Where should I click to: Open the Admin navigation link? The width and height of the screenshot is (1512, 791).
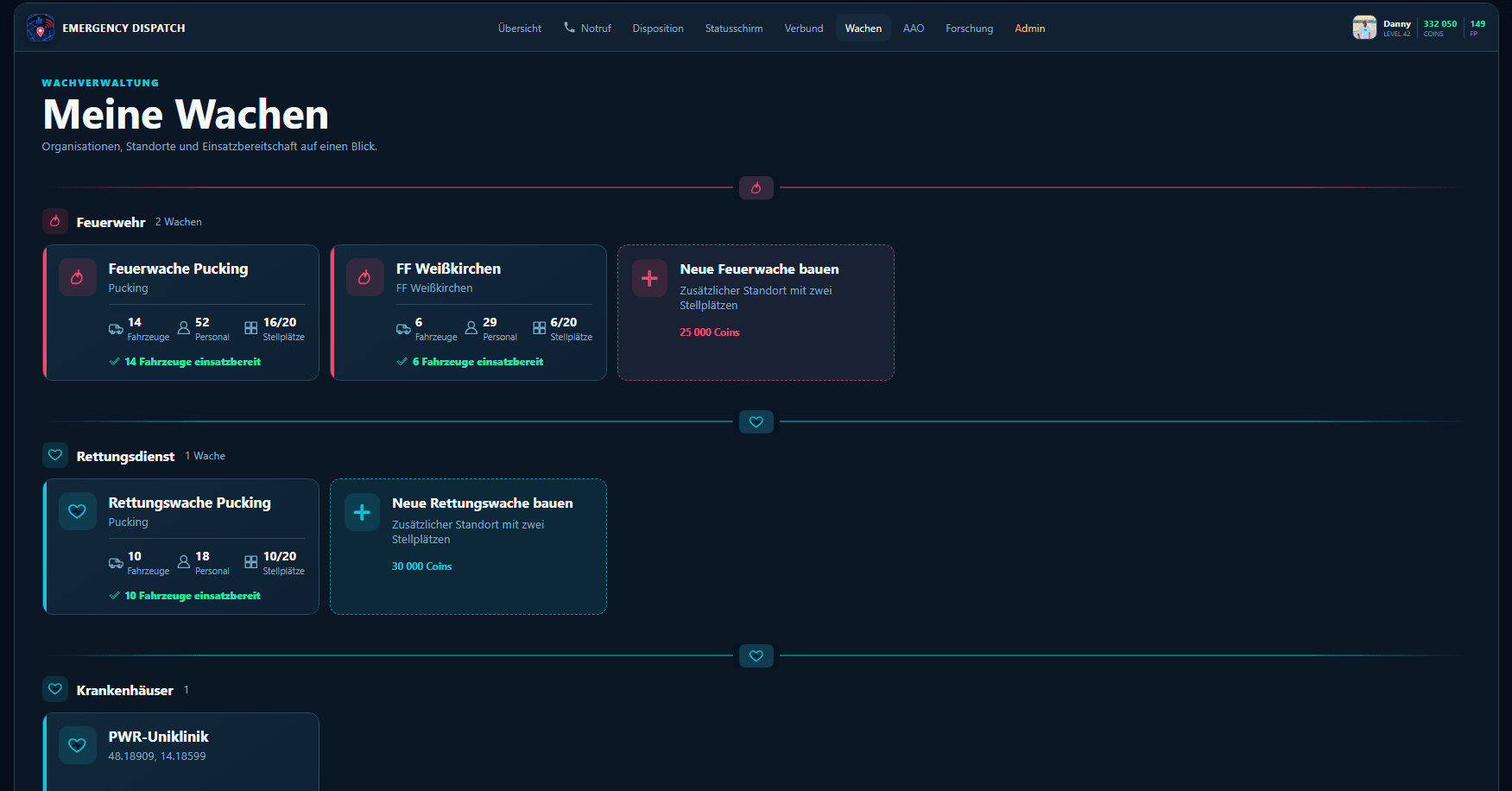pos(1030,28)
